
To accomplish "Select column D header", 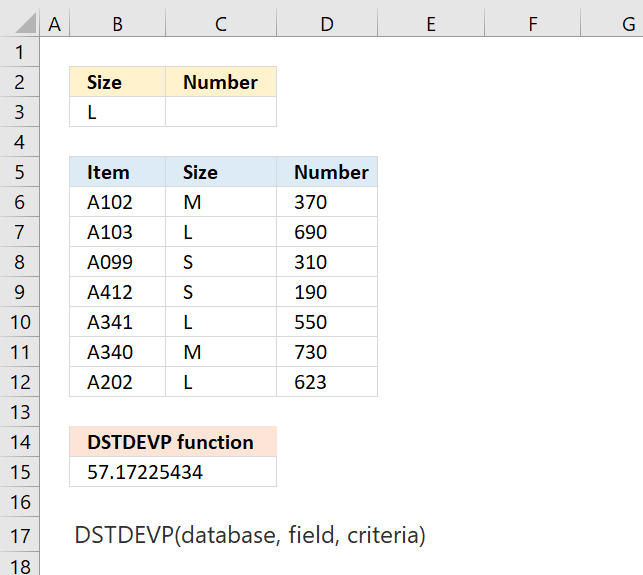I will pos(327,24).
